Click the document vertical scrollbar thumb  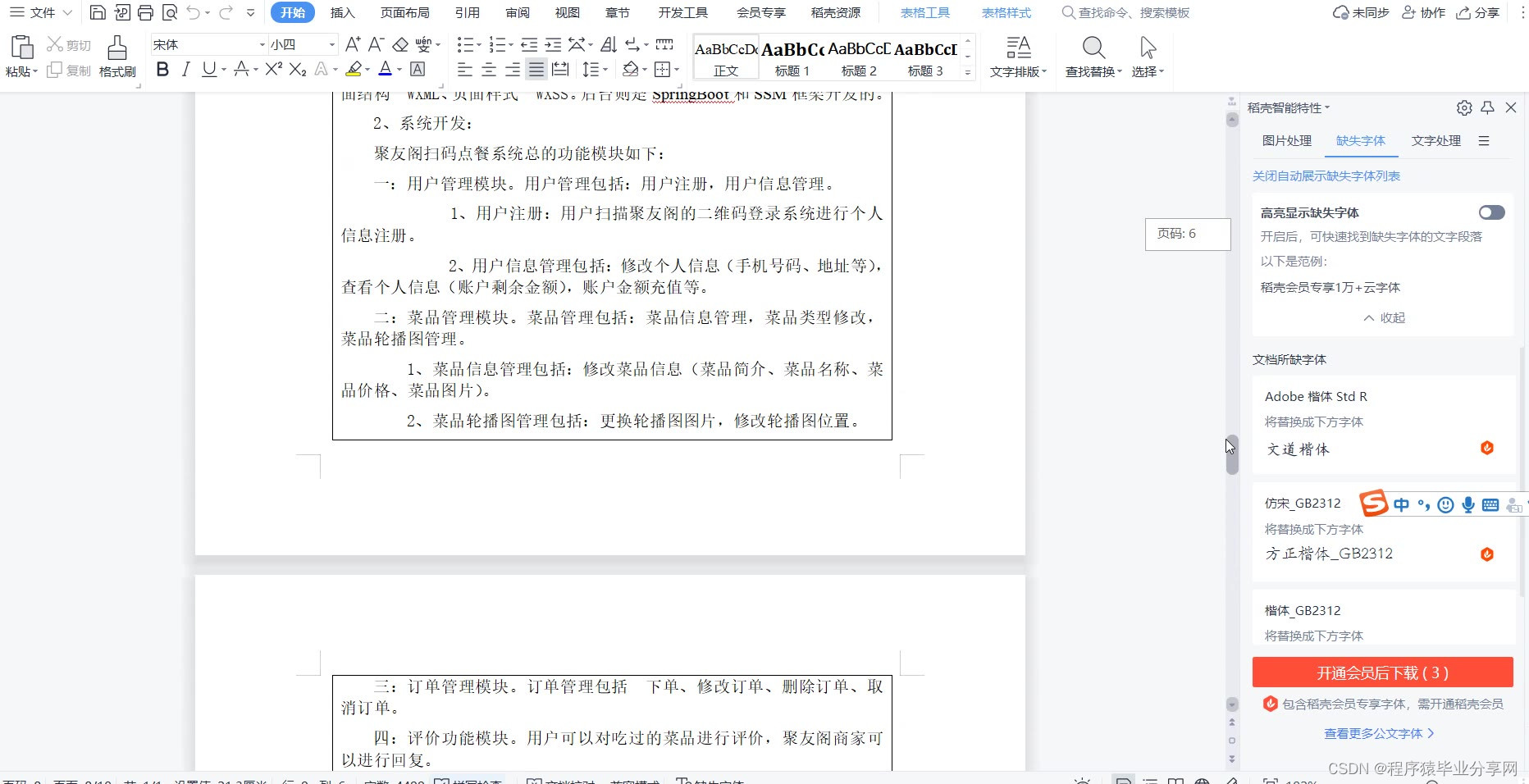pyautogui.click(x=1232, y=455)
